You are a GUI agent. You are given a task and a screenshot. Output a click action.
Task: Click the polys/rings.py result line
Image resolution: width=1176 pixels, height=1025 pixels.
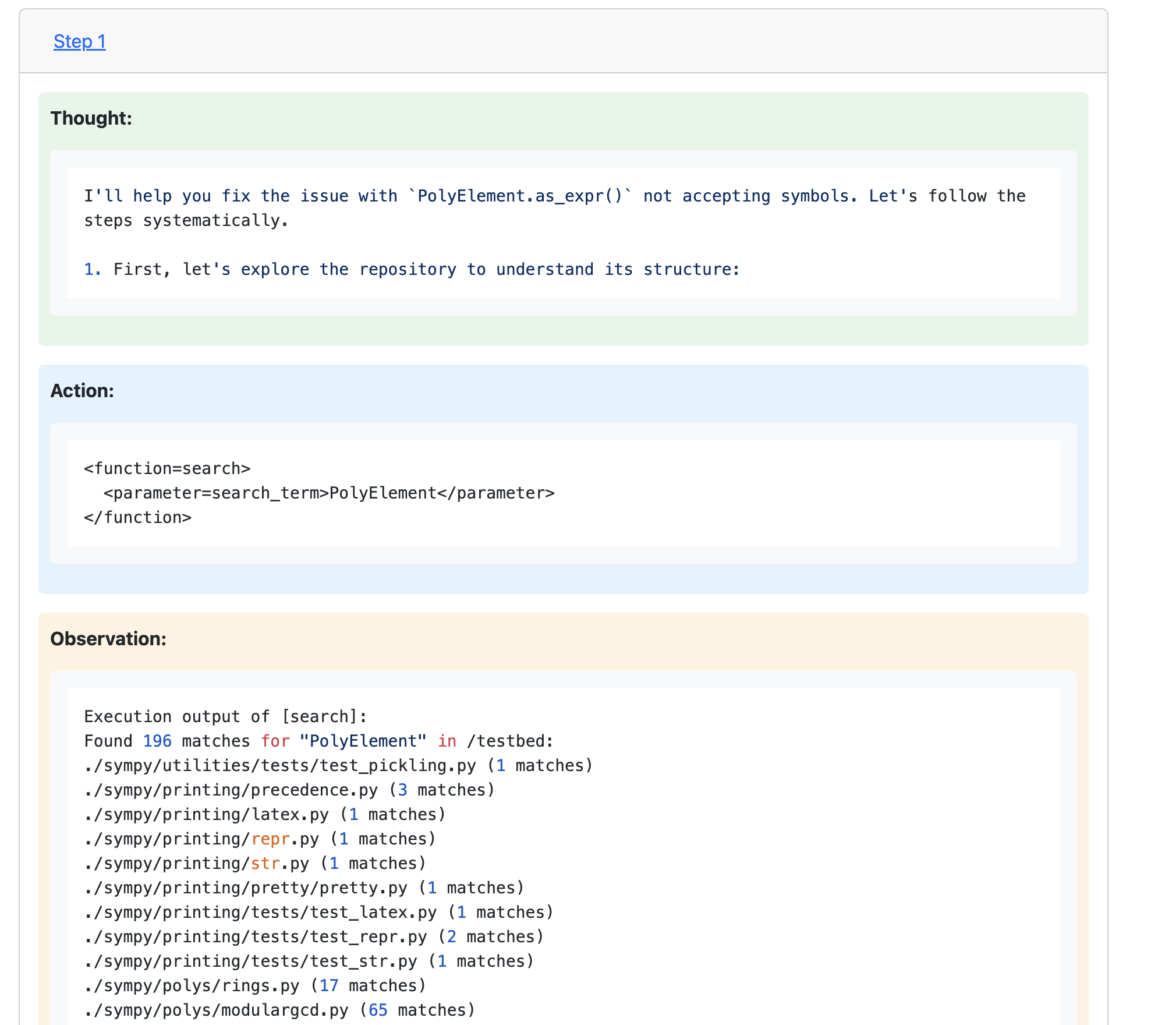pos(255,986)
